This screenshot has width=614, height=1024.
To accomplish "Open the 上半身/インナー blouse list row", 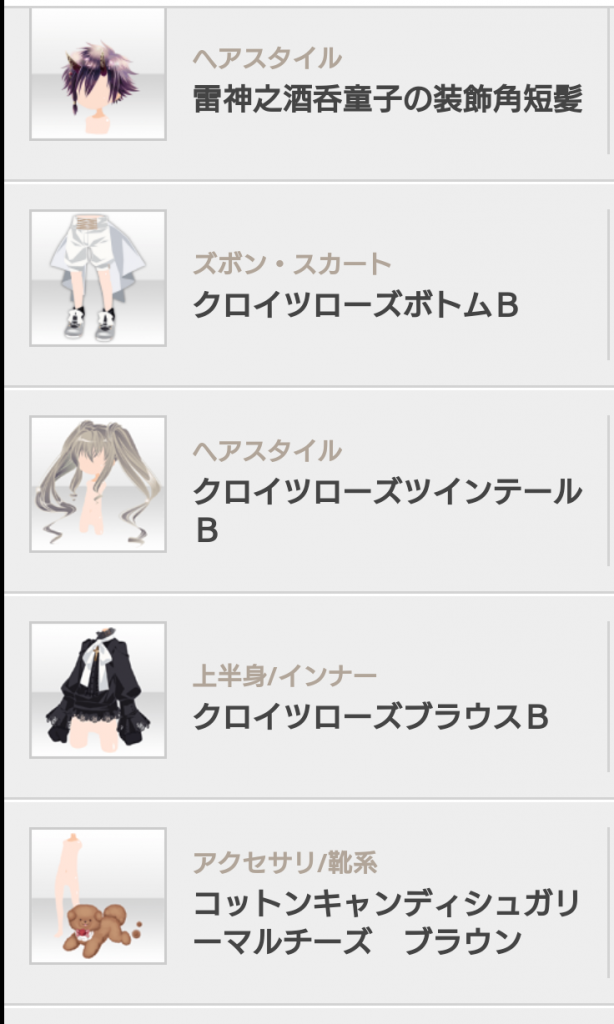I will point(309,696).
